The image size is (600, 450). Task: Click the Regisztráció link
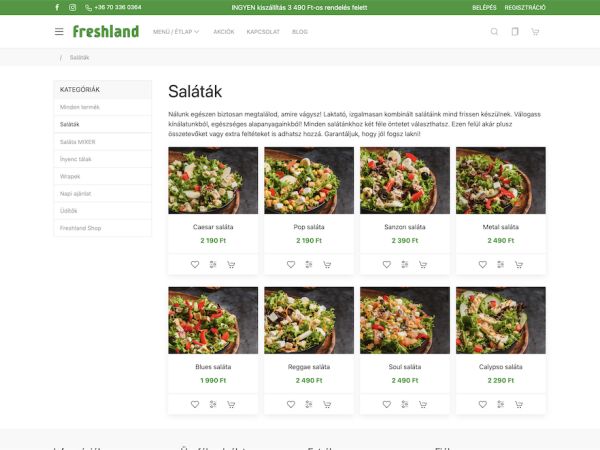coord(525,8)
